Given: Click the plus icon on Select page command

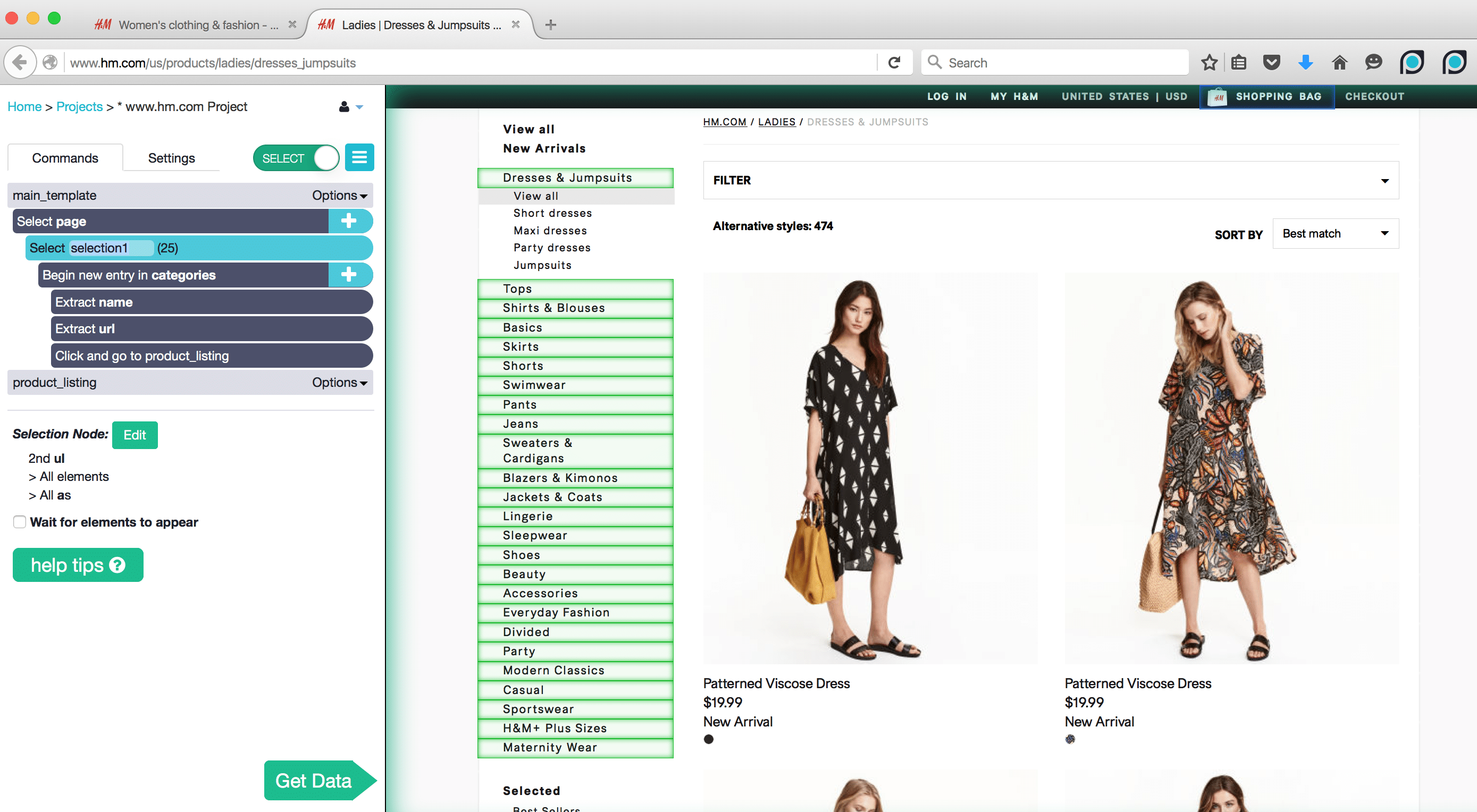Looking at the screenshot, I should tap(350, 221).
